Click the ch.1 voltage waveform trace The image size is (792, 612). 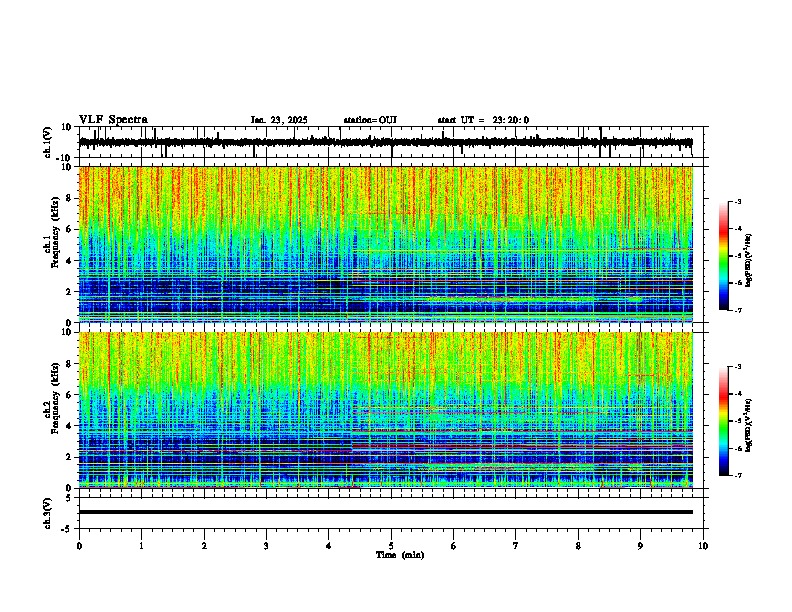pos(386,143)
